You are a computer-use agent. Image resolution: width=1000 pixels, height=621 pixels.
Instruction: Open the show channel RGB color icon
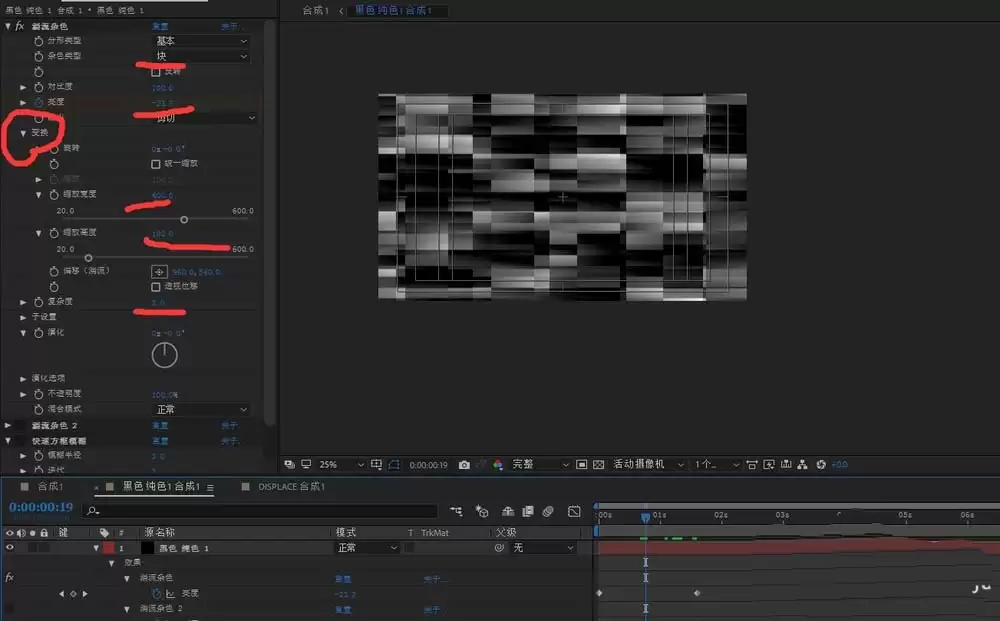(x=498, y=465)
